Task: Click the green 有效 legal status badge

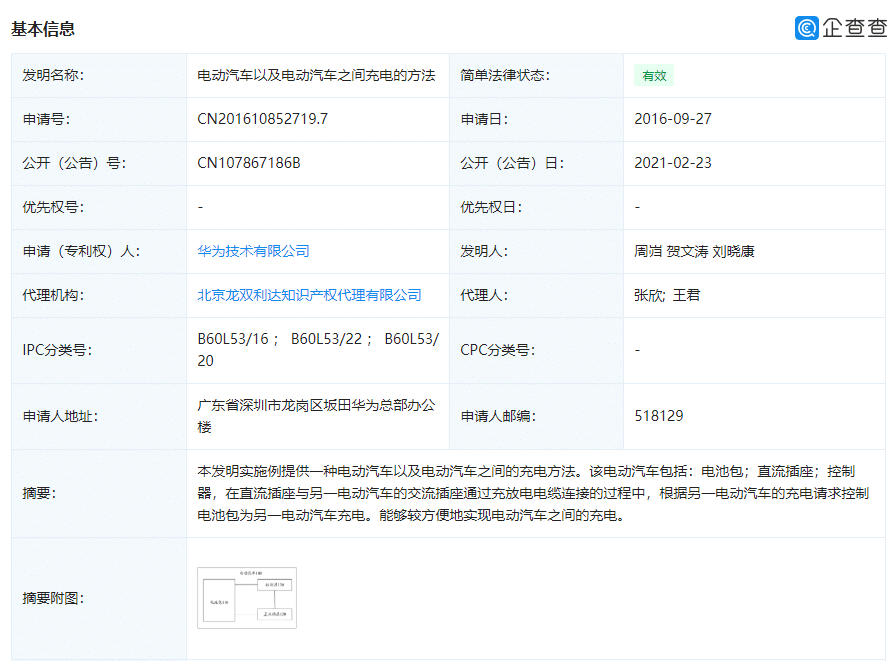Action: (652, 75)
